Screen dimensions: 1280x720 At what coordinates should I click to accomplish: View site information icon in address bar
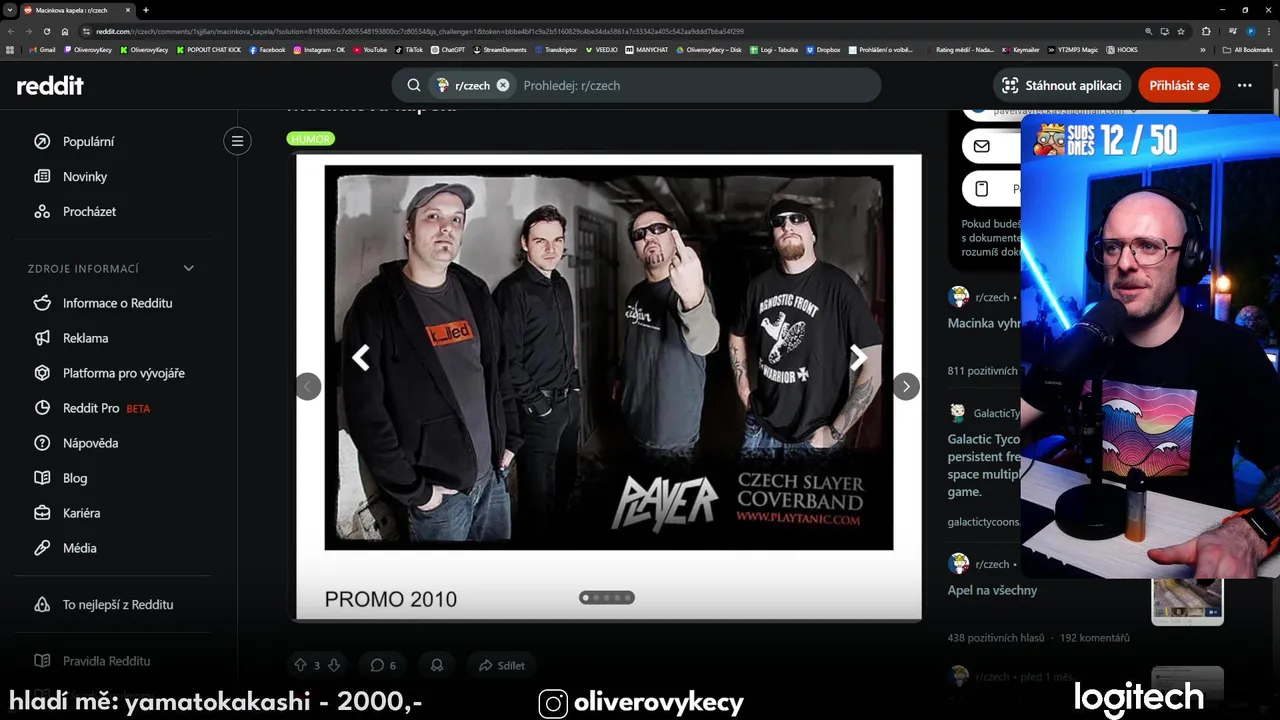pos(87,31)
